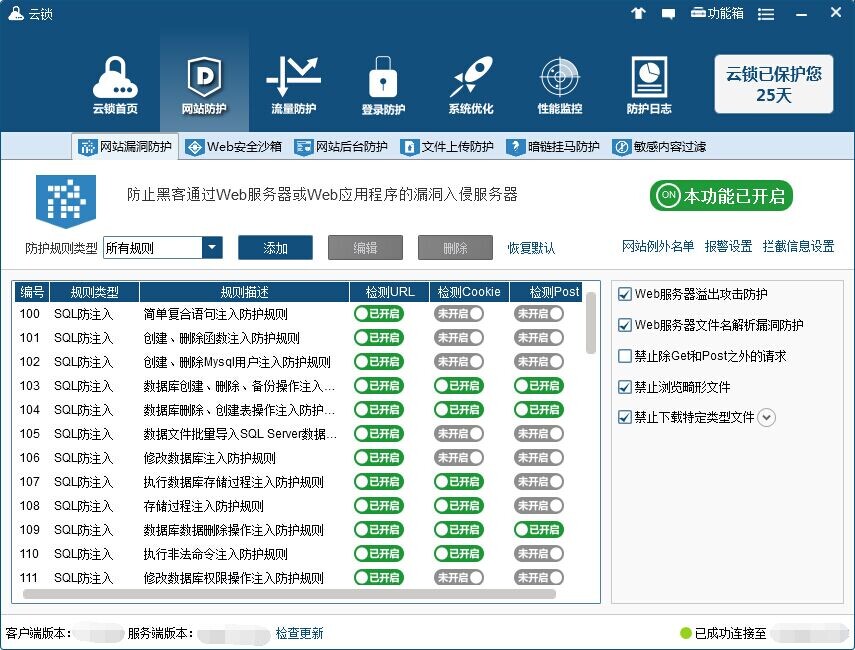
Task: Click the rule list horizontal scrollbar
Action: pyautogui.click(x=290, y=594)
